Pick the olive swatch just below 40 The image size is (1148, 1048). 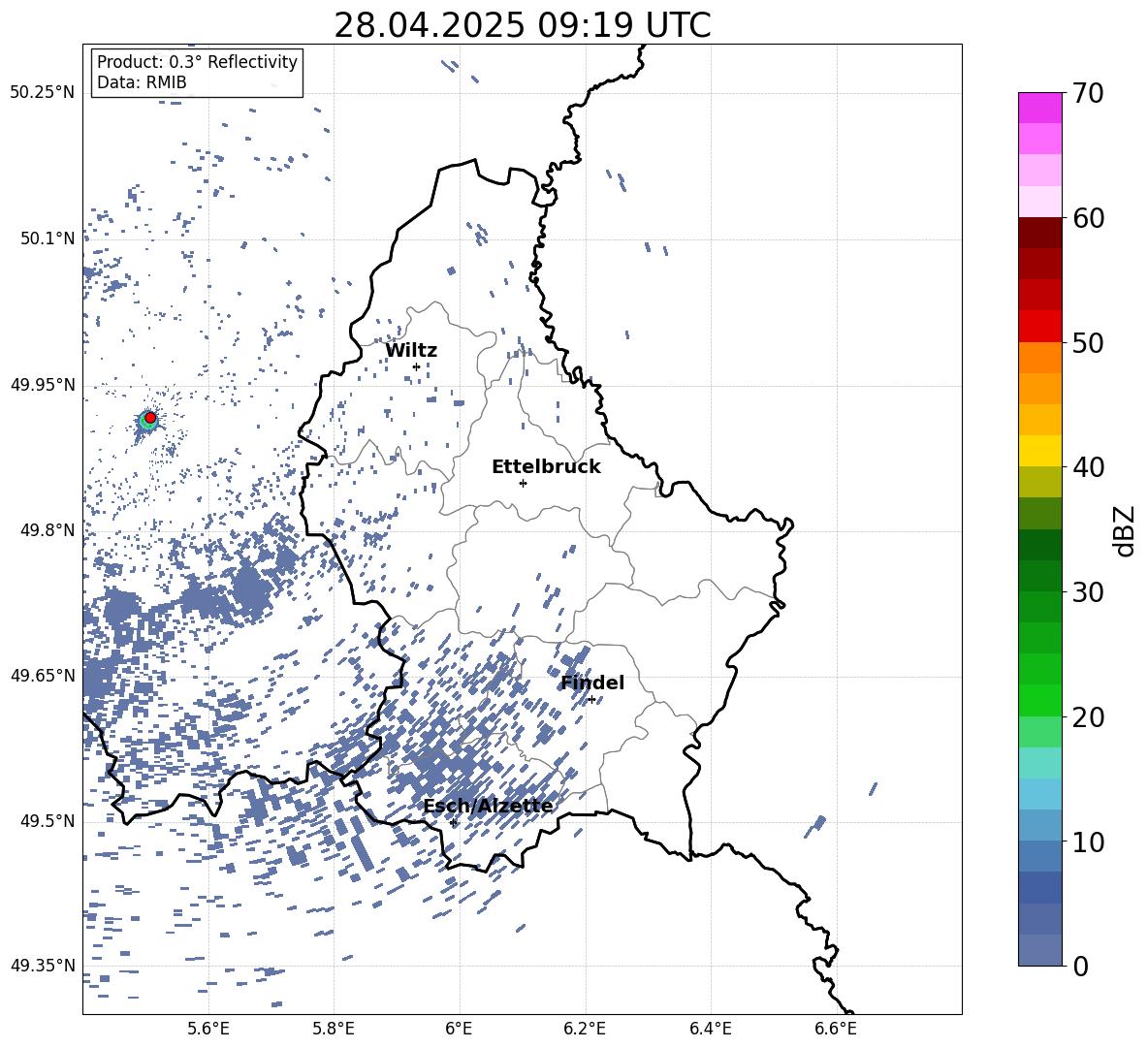point(1039,482)
